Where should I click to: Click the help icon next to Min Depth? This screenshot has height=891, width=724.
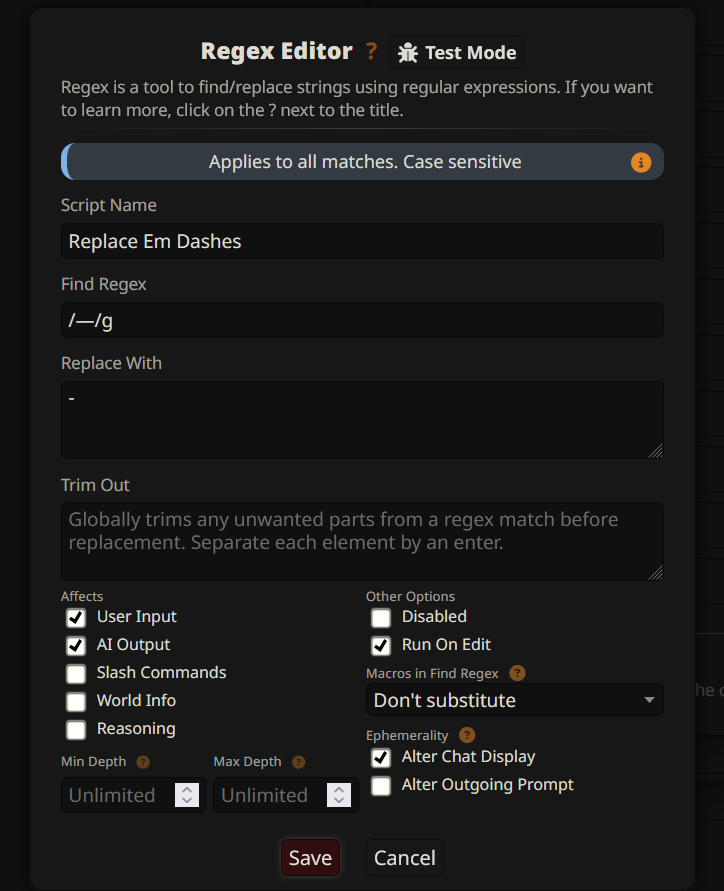(143, 762)
